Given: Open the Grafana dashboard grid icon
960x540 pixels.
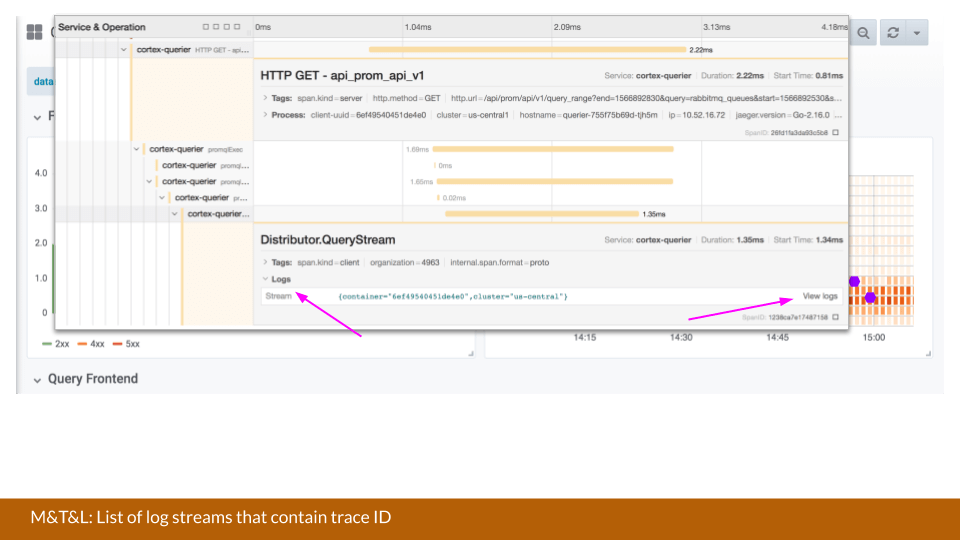Looking at the screenshot, I should click(34, 32).
